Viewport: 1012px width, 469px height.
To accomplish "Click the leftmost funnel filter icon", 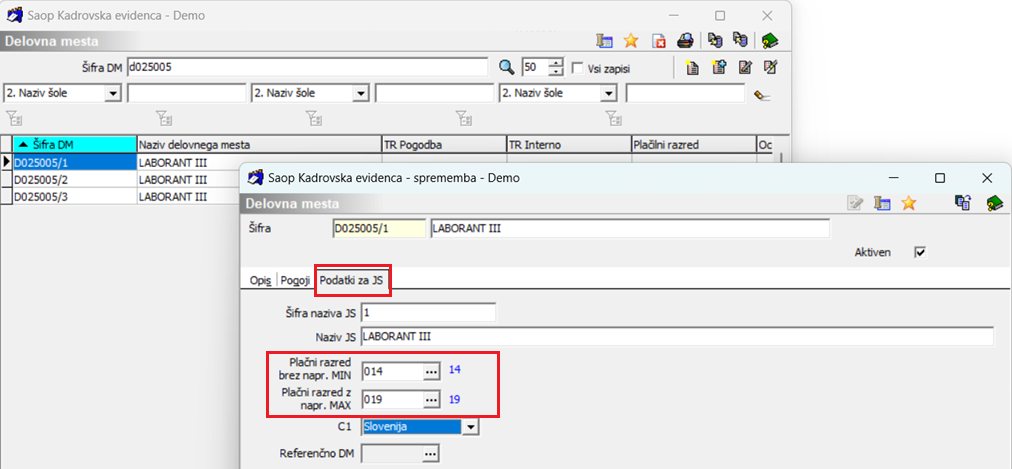I will pos(14,117).
